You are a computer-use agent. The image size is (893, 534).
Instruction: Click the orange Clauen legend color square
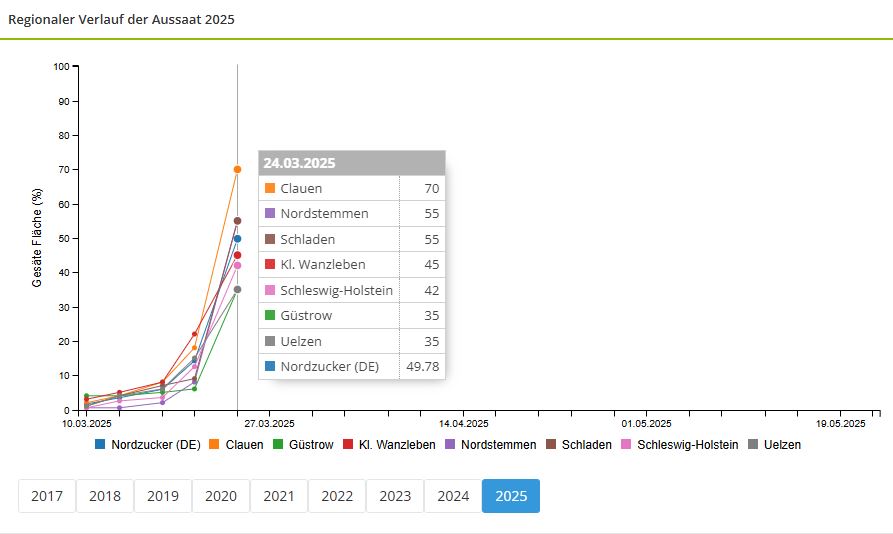click(214, 444)
